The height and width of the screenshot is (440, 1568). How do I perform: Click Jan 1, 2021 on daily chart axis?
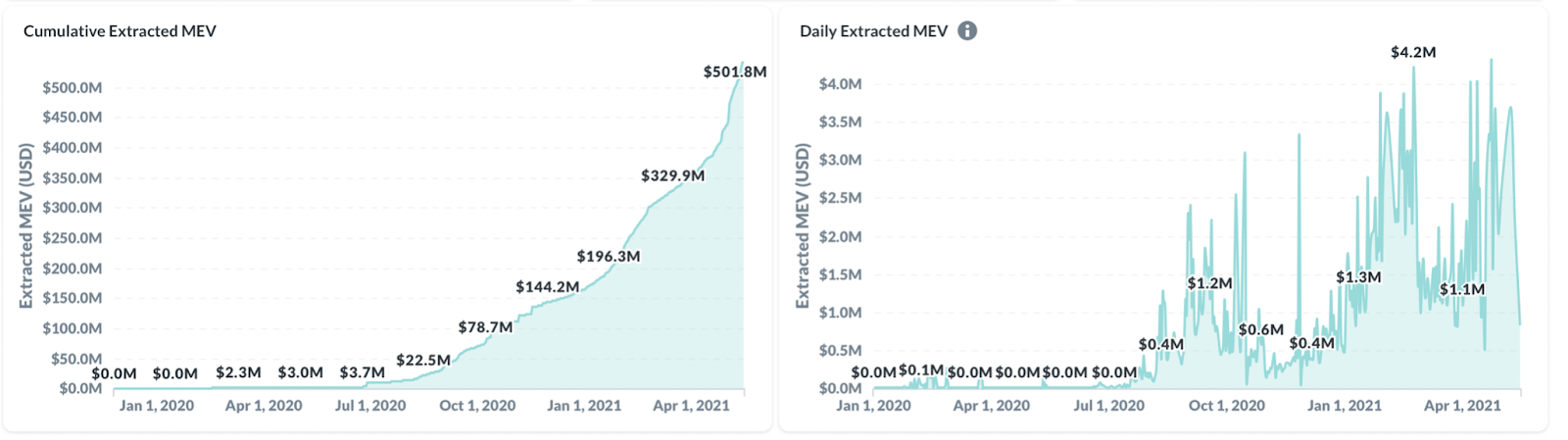(1345, 405)
